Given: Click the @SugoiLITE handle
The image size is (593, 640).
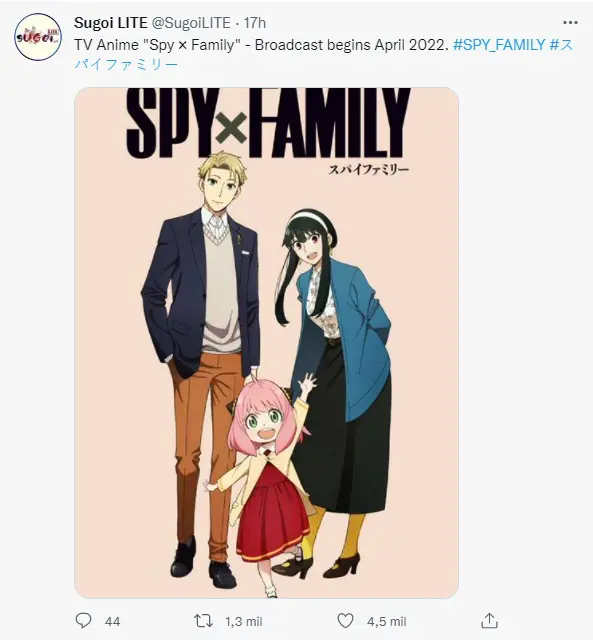Looking at the screenshot, I should tap(191, 23).
